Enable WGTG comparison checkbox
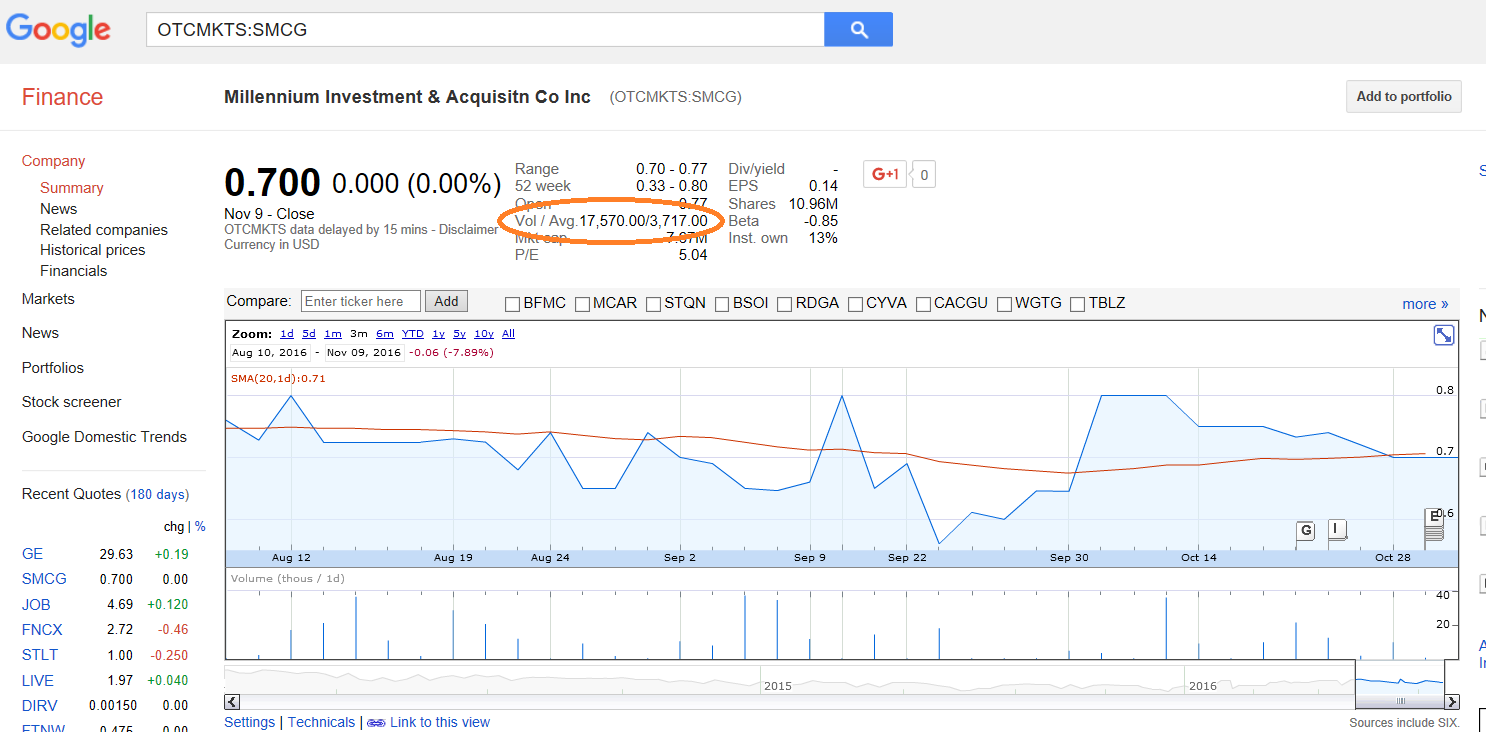This screenshot has width=1486, height=732. (x=1004, y=304)
